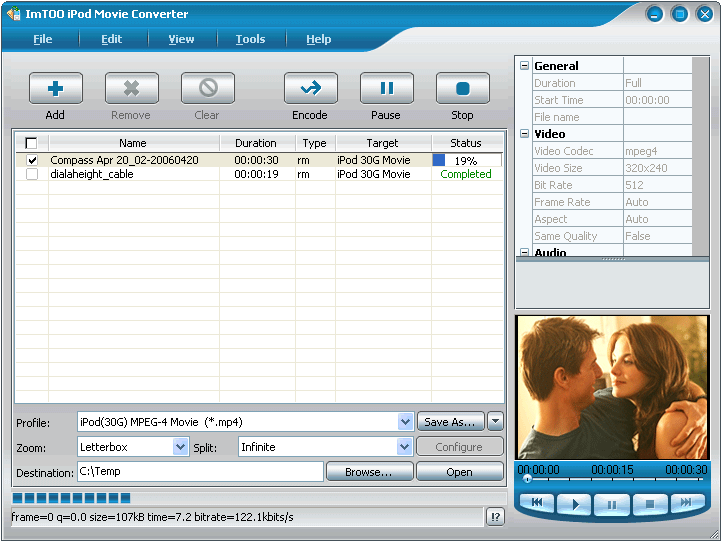
Task: Play the preview video
Action: click(x=575, y=504)
